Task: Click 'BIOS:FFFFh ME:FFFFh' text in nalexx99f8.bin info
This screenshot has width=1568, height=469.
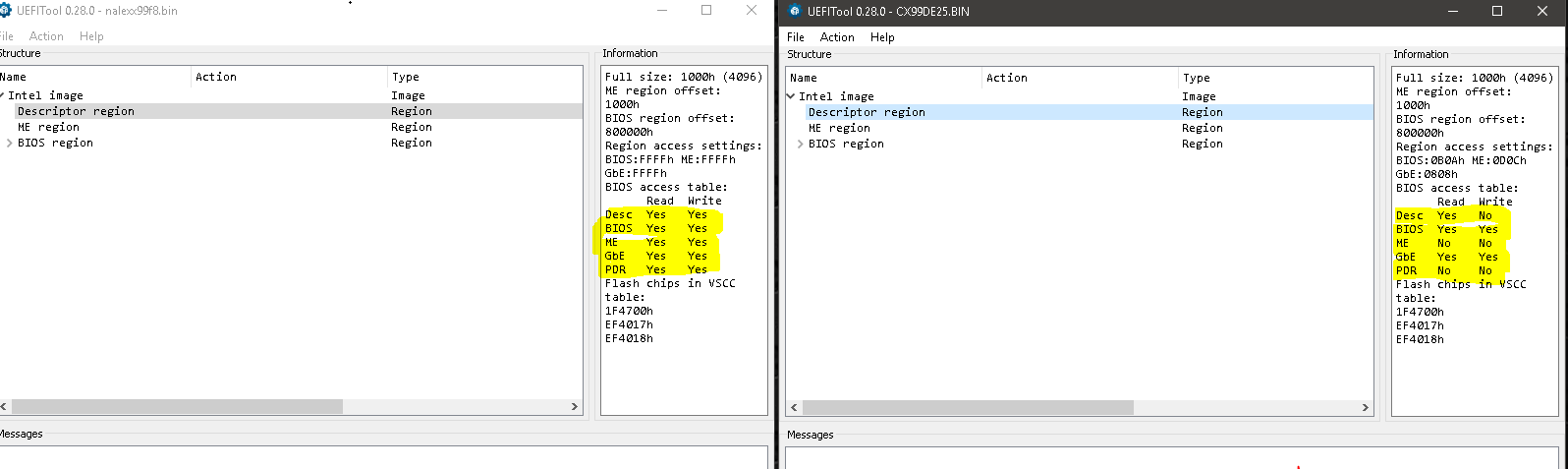Action: click(670, 159)
